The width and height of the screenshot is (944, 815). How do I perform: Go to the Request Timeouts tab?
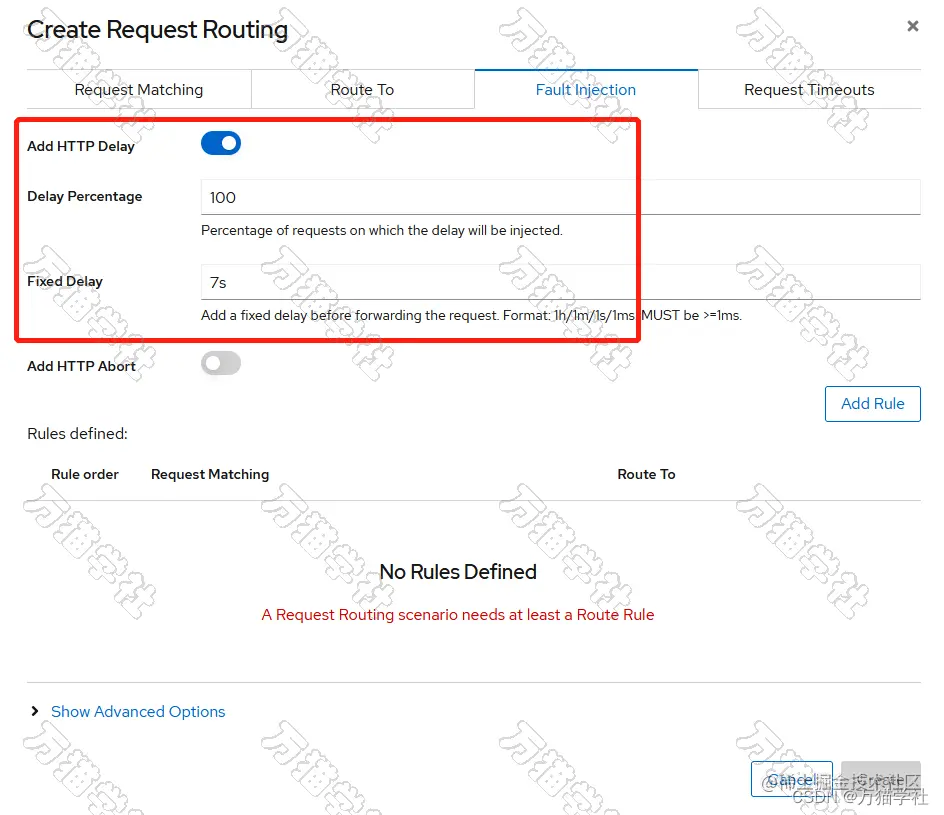point(809,90)
